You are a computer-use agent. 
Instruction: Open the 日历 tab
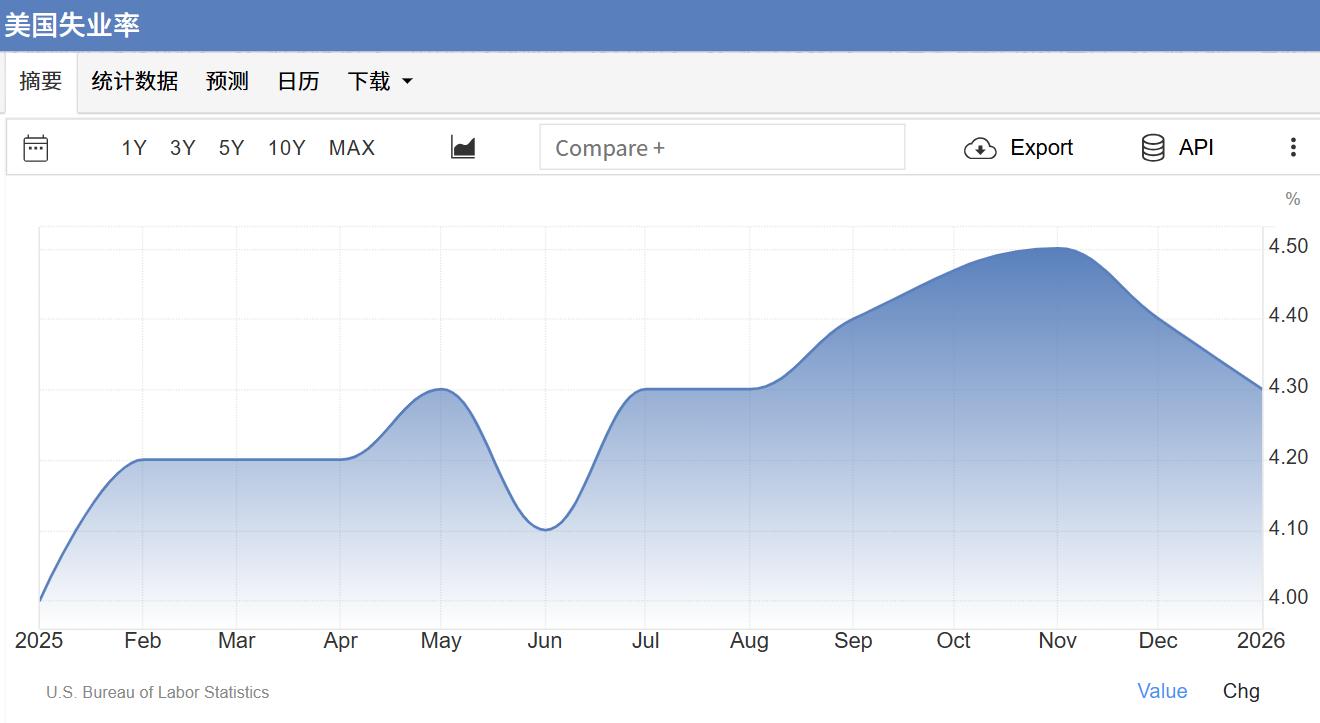(298, 82)
